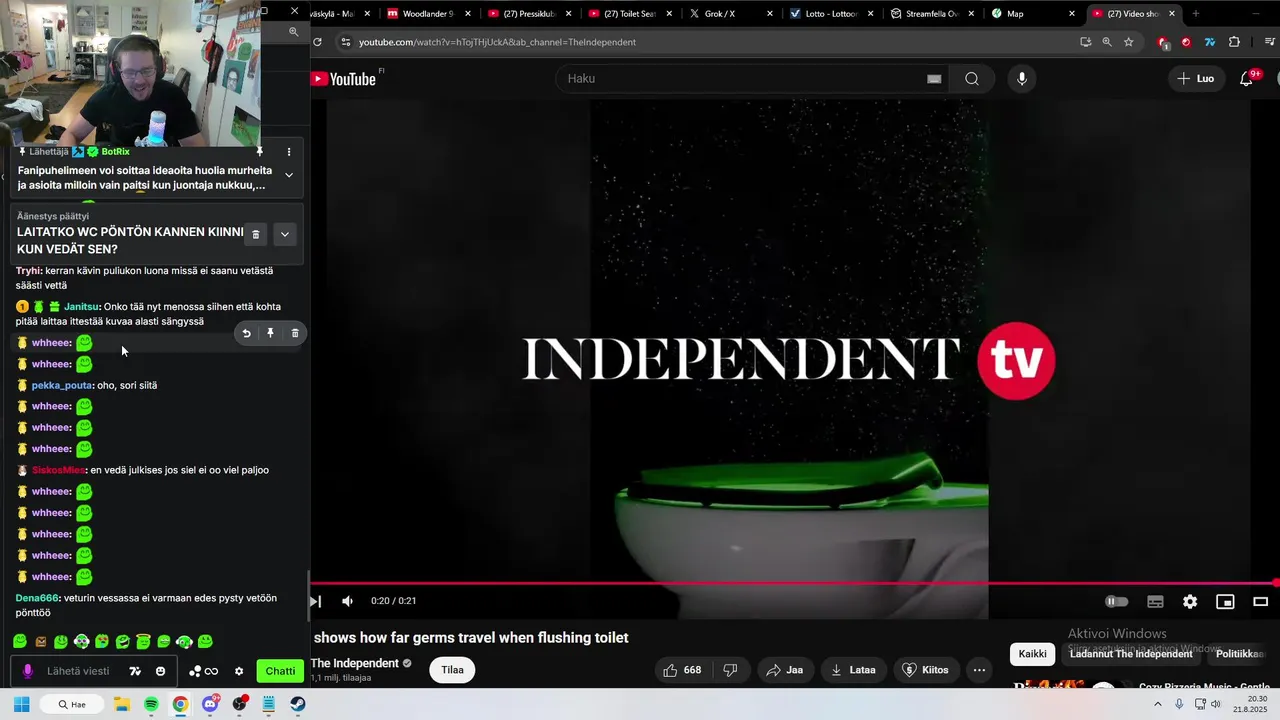Screen dimensions: 1280x720
Task: Subscribe with Tilaa button
Action: coord(452,670)
